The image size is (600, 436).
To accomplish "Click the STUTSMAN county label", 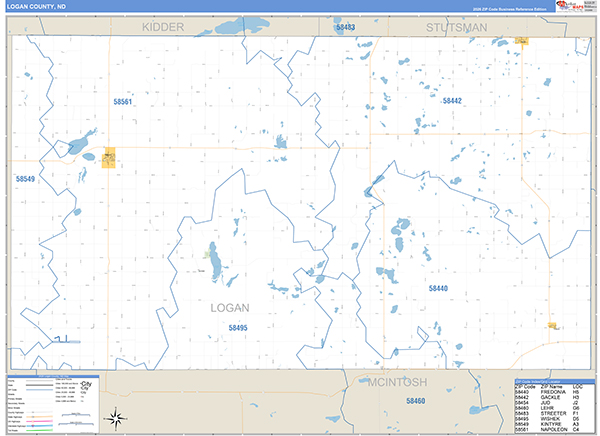I will tap(457, 28).
